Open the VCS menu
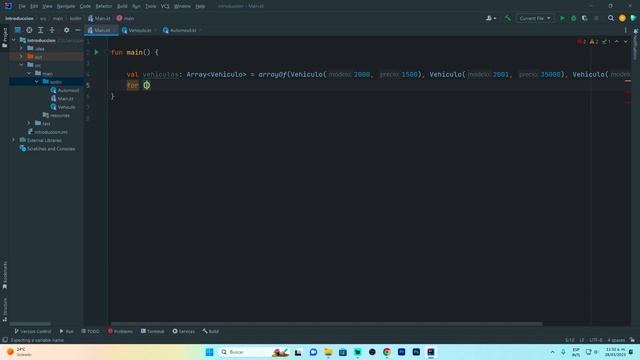The height and width of the screenshot is (360, 640). click(x=165, y=6)
